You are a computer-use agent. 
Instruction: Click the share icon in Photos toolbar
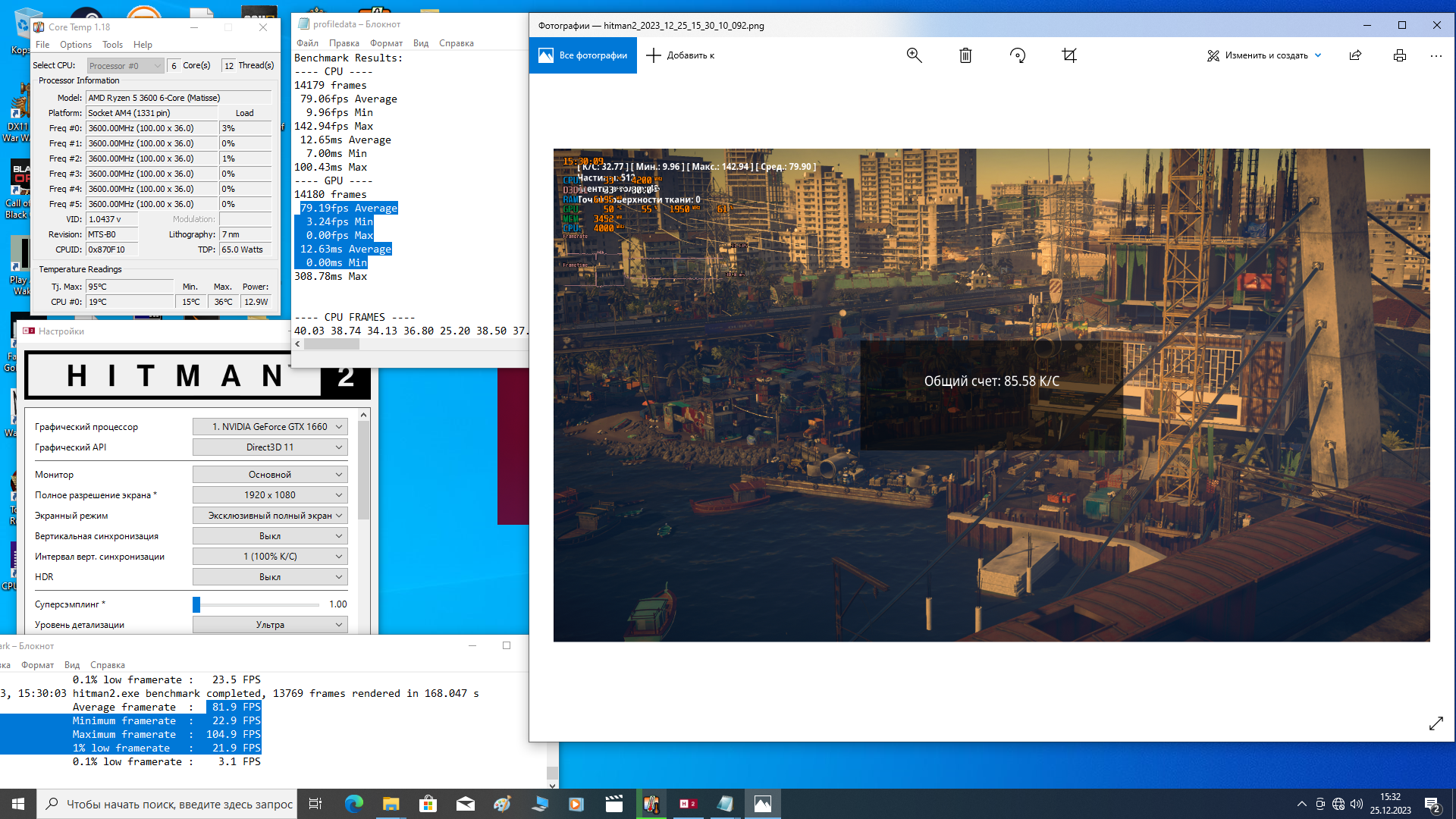pyautogui.click(x=1355, y=55)
